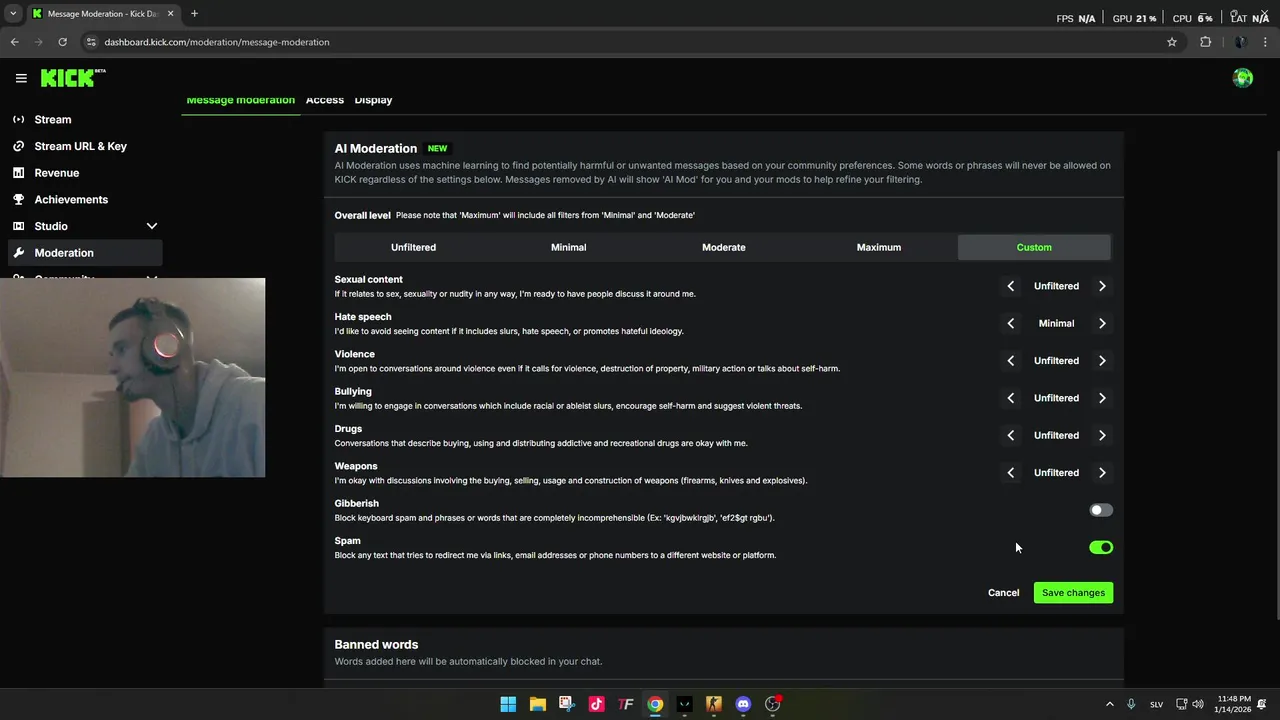
Task: Increase Sexual content filter level
Action: point(1102,286)
